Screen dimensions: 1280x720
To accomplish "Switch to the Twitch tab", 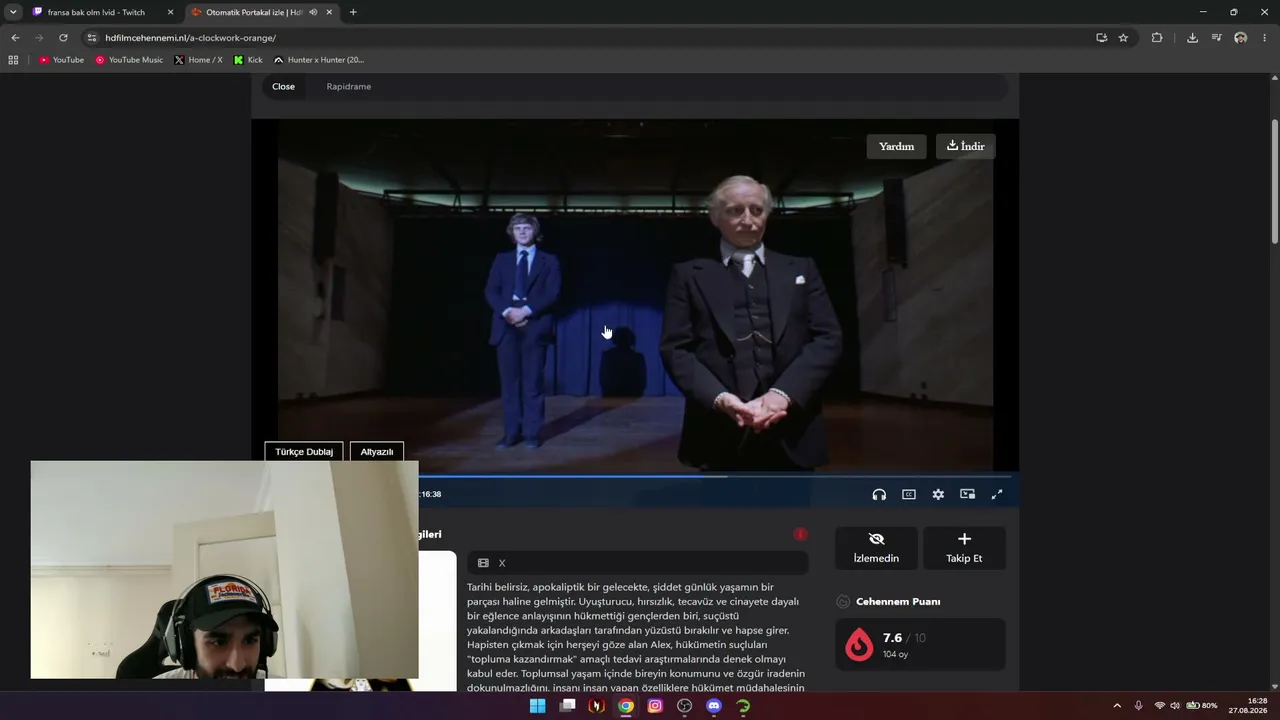I will click(103, 12).
